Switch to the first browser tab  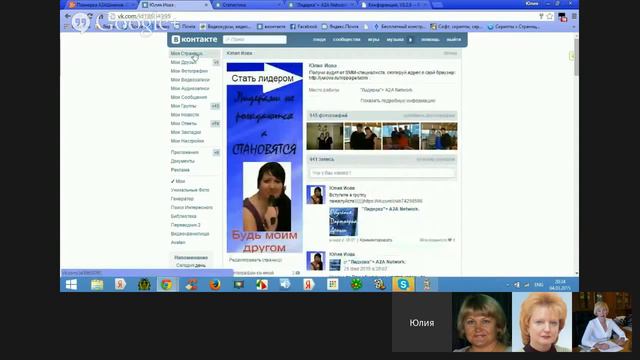point(102,5)
